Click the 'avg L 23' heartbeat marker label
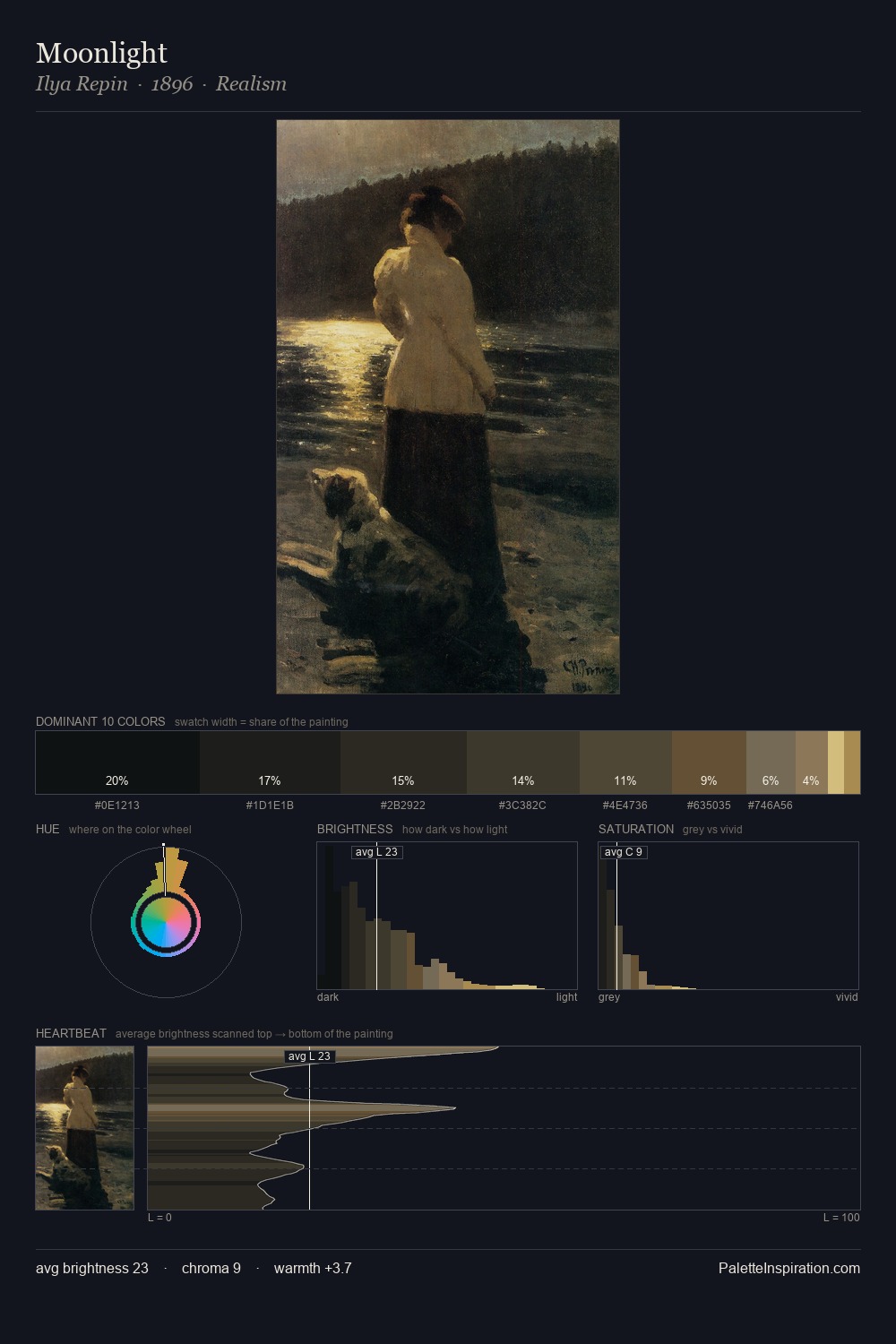The height and width of the screenshot is (1344, 896). click(x=309, y=1056)
